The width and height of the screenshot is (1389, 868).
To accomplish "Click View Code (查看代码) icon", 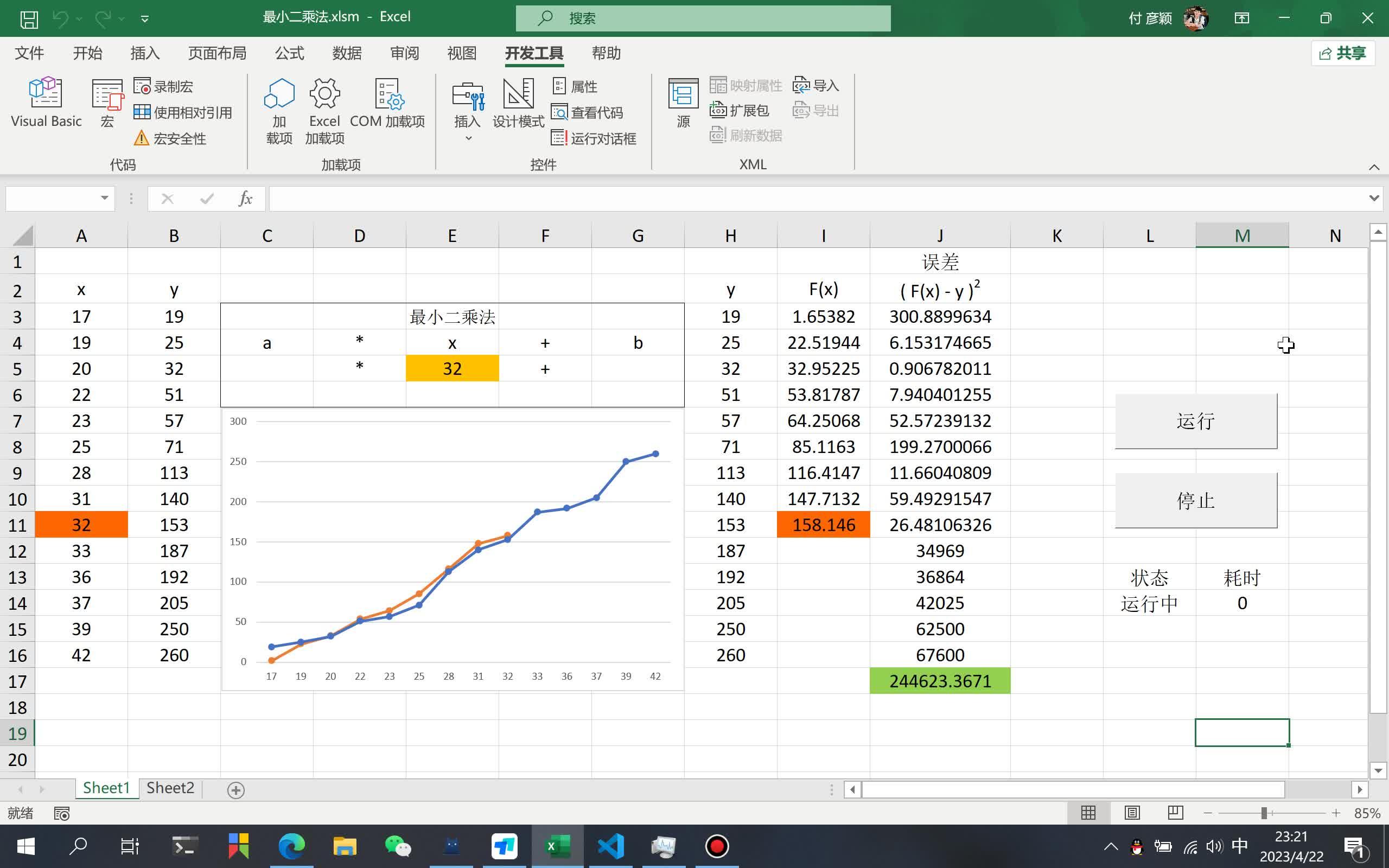I will (559, 112).
